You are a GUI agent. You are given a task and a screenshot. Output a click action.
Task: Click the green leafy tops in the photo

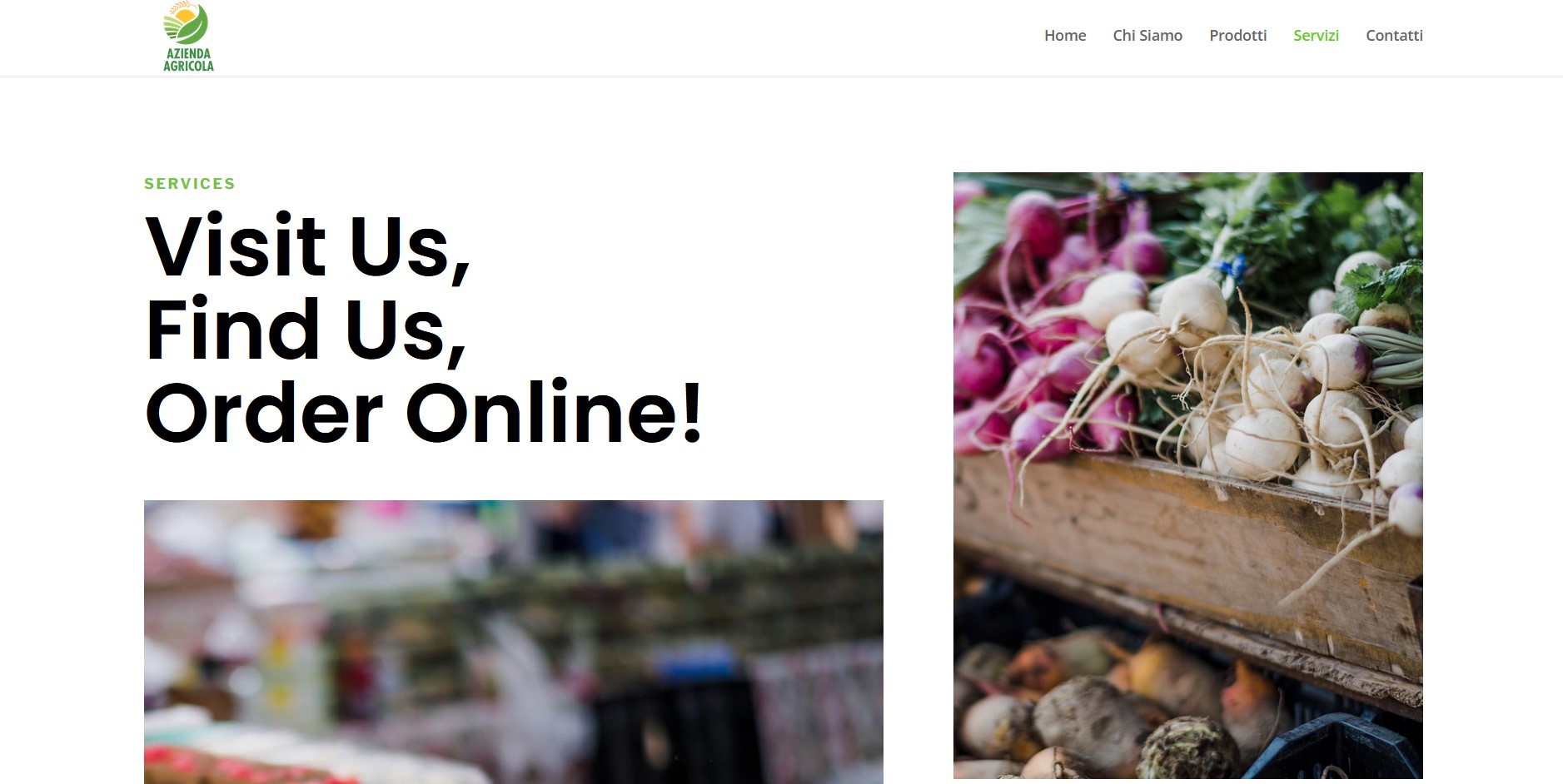click(1299, 225)
